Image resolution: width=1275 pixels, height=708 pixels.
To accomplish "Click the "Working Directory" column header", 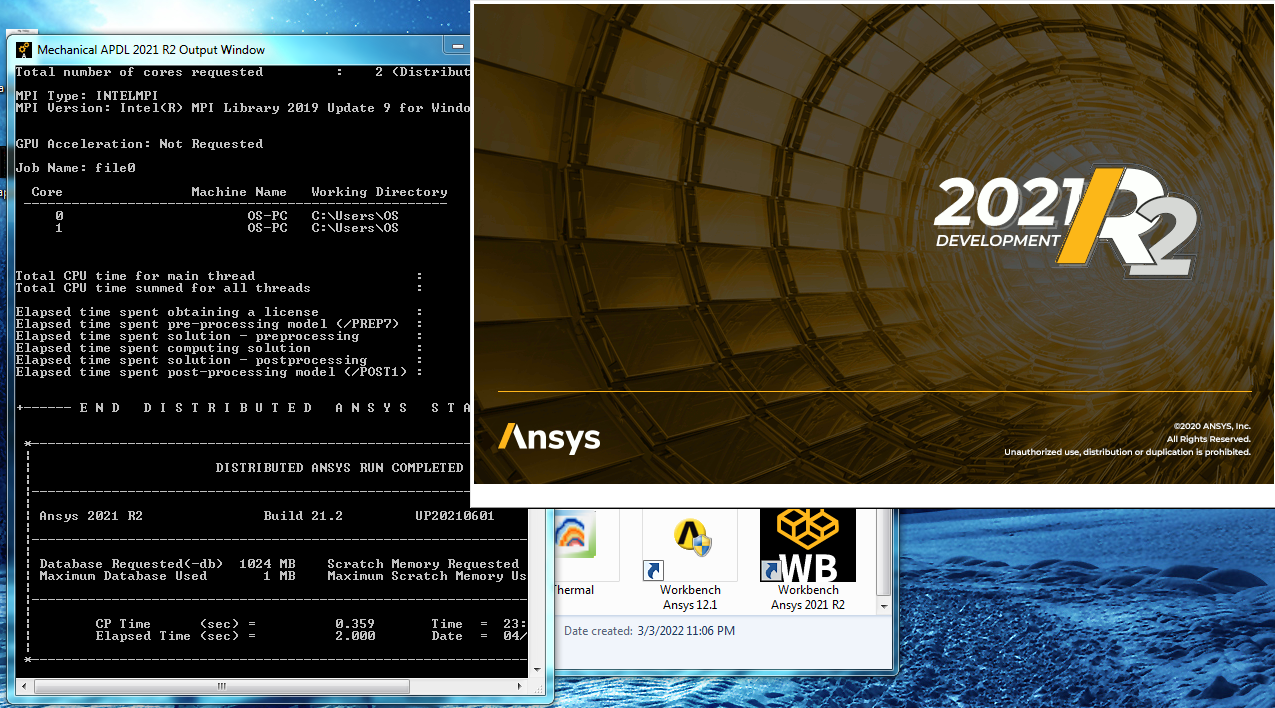I will pyautogui.click(x=379, y=192).
